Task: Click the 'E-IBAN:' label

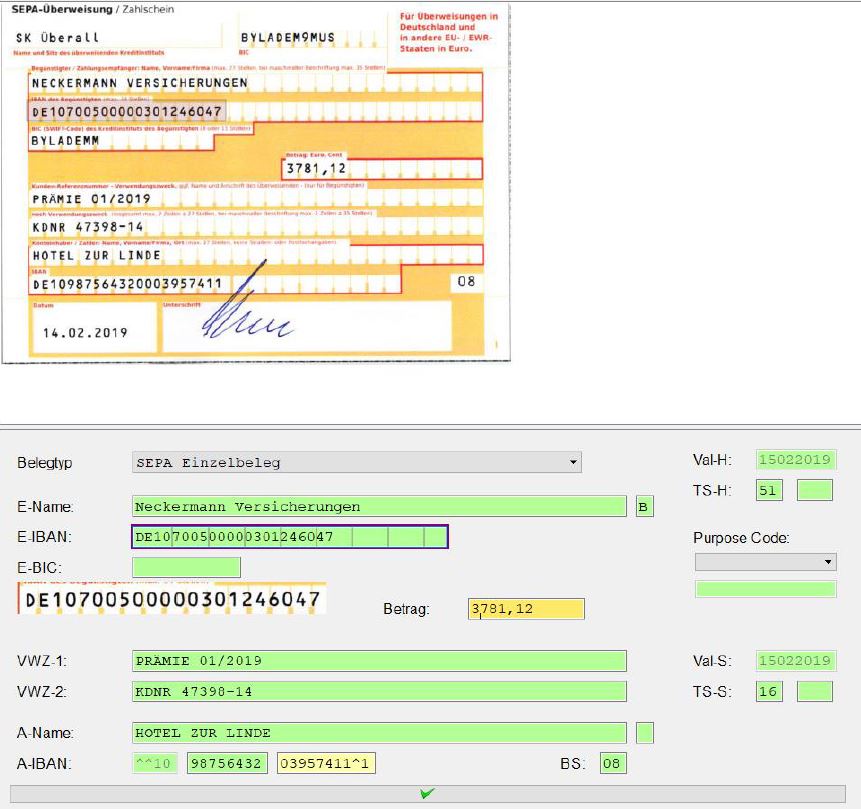Action: coord(44,537)
